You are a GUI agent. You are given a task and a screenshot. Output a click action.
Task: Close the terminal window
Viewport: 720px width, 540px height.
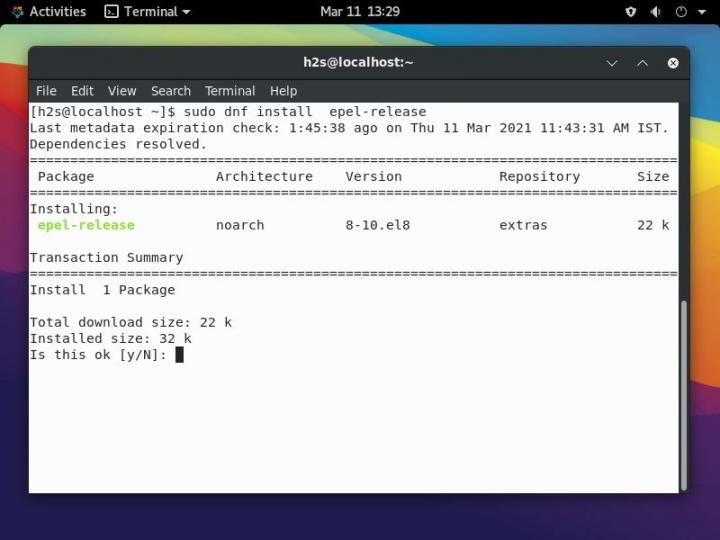[673, 63]
